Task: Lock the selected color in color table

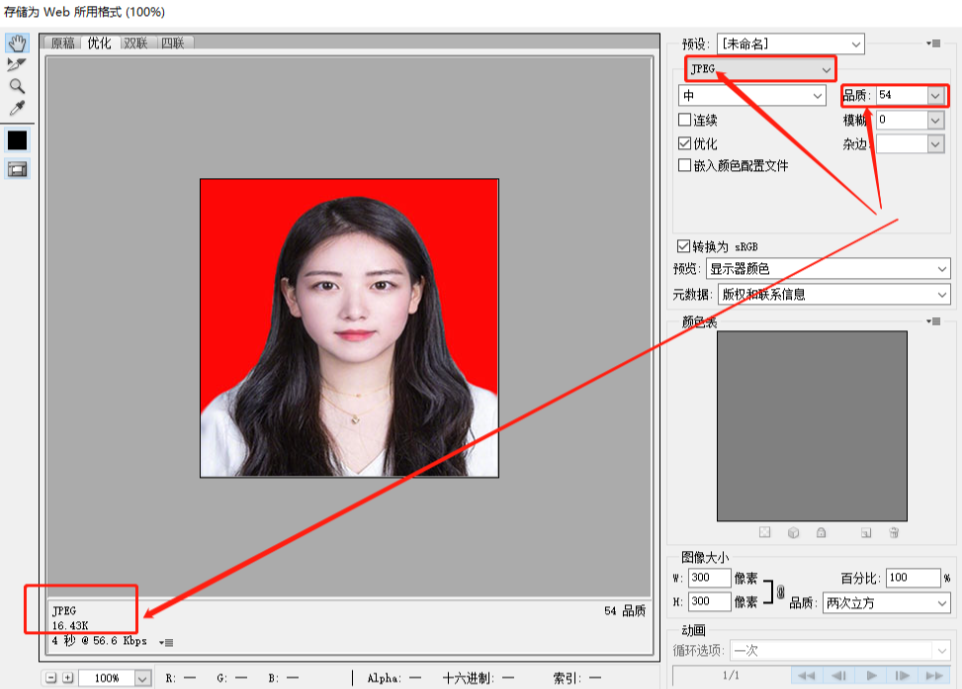Action: point(821,533)
